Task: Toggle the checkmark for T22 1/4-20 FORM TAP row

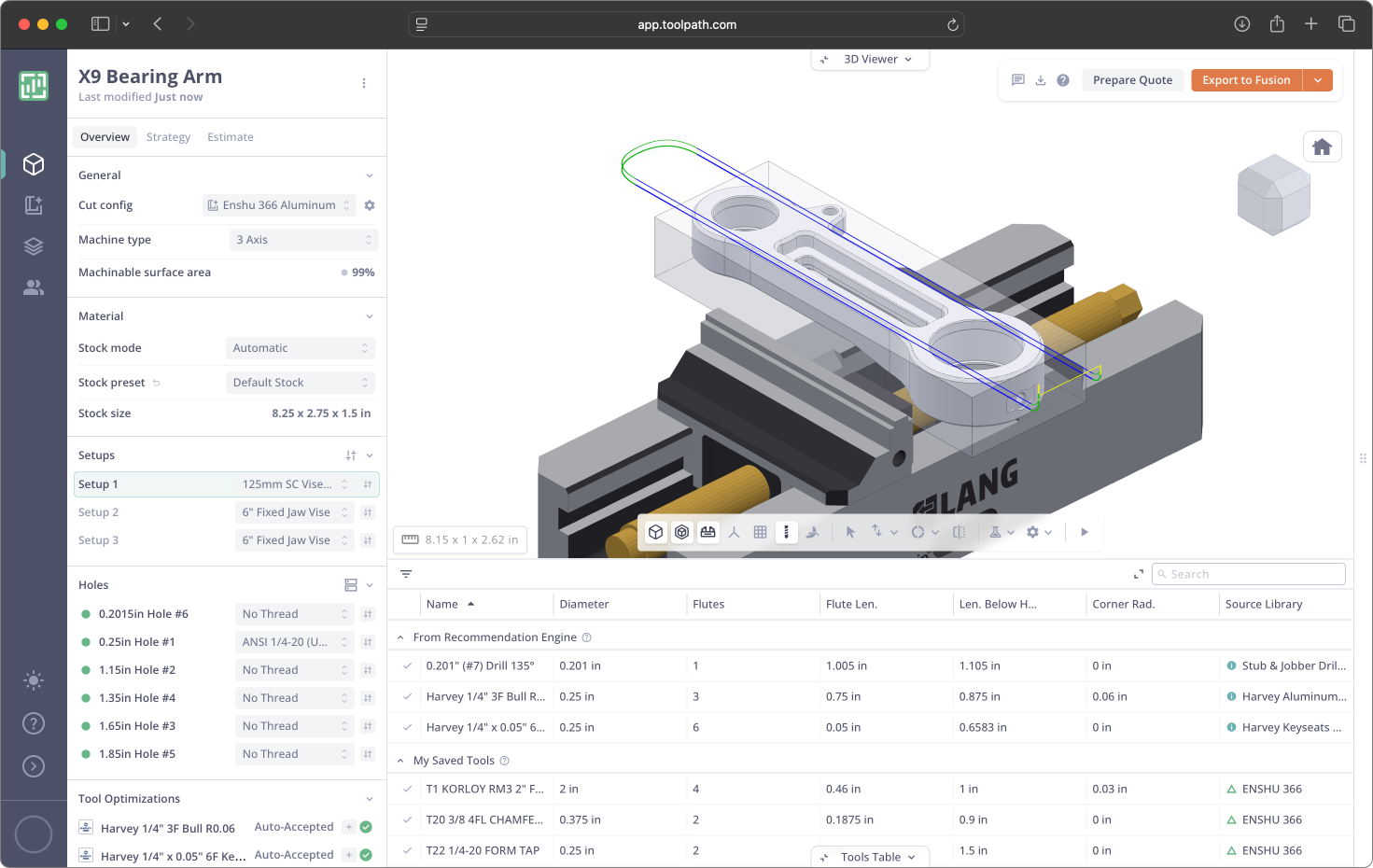Action: point(408,850)
